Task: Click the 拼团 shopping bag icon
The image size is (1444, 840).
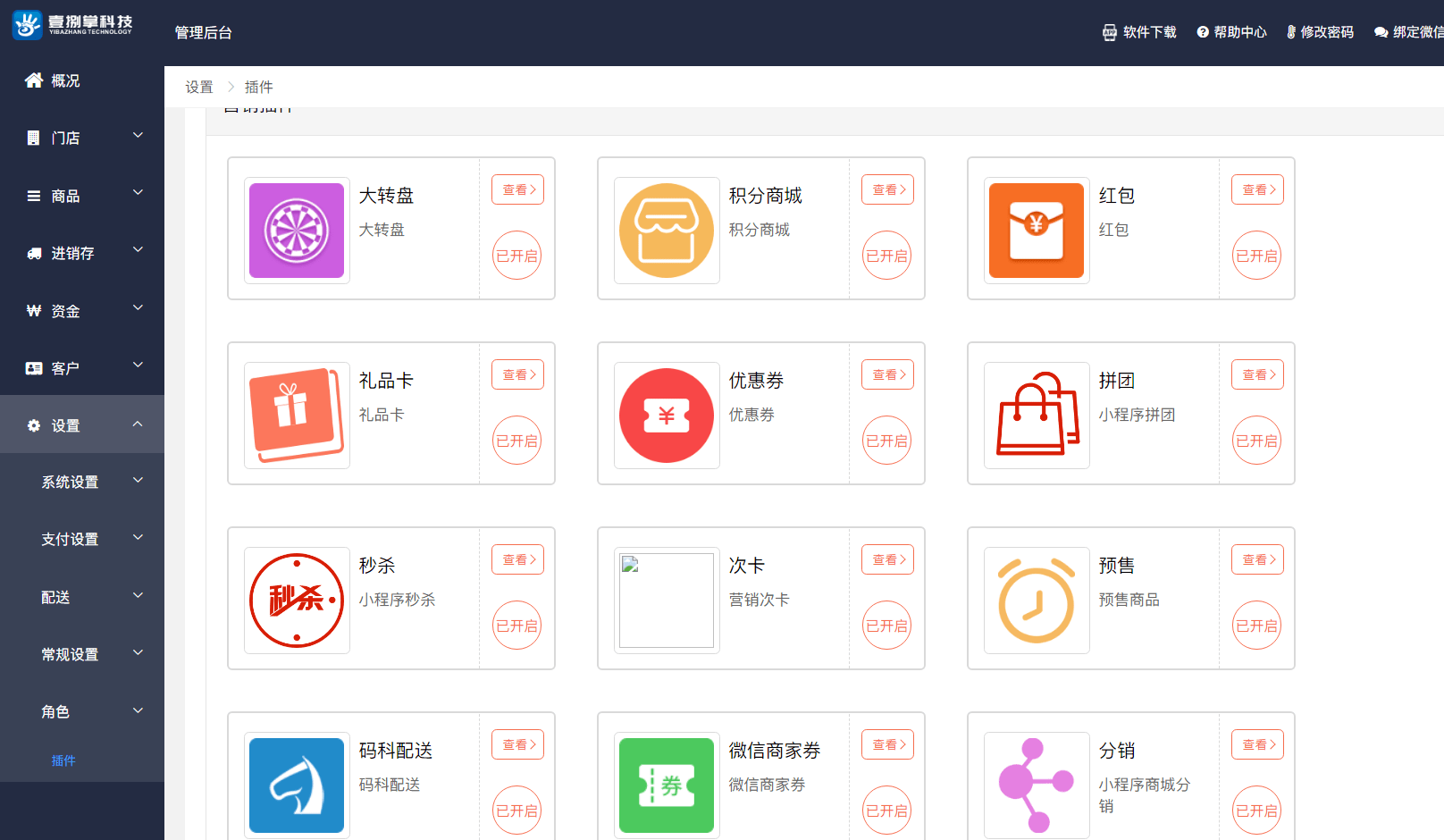Action: [x=1037, y=416]
